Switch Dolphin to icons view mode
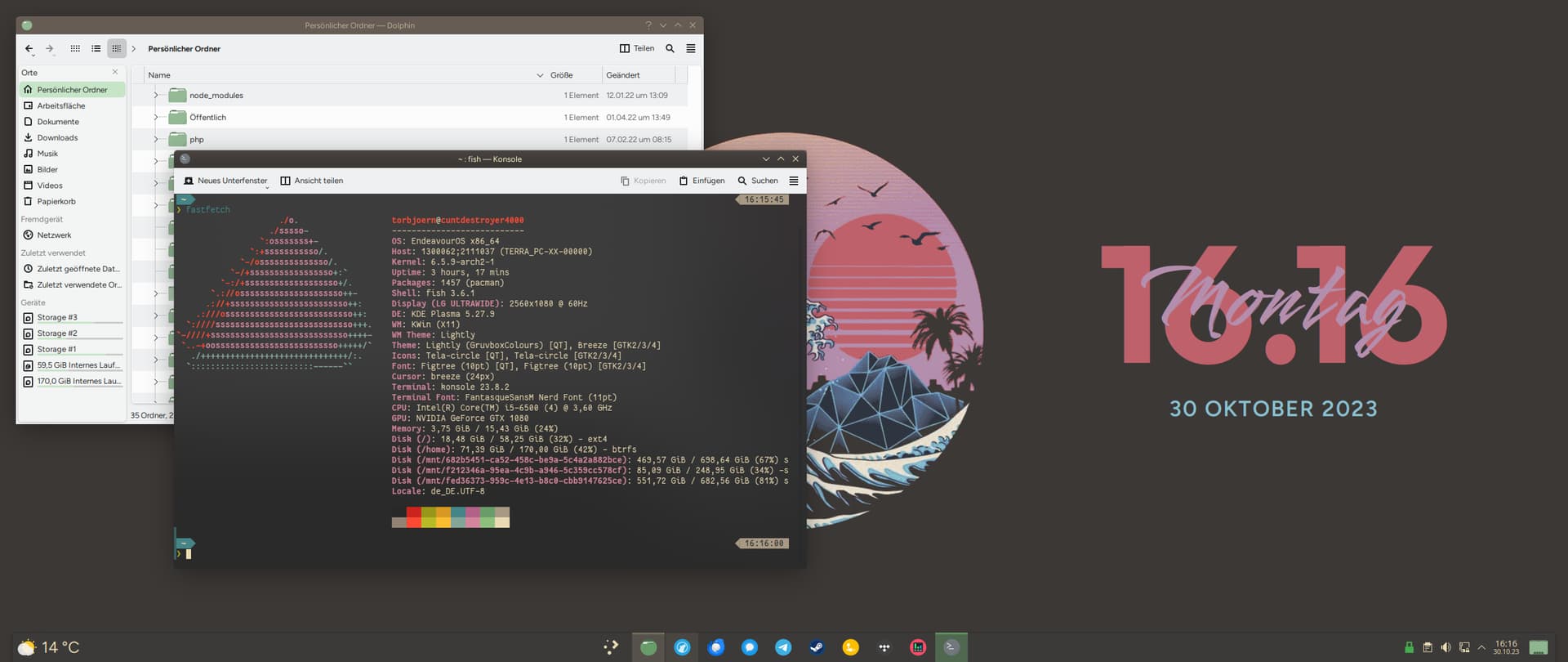The width and height of the screenshot is (1568, 662). click(x=75, y=49)
